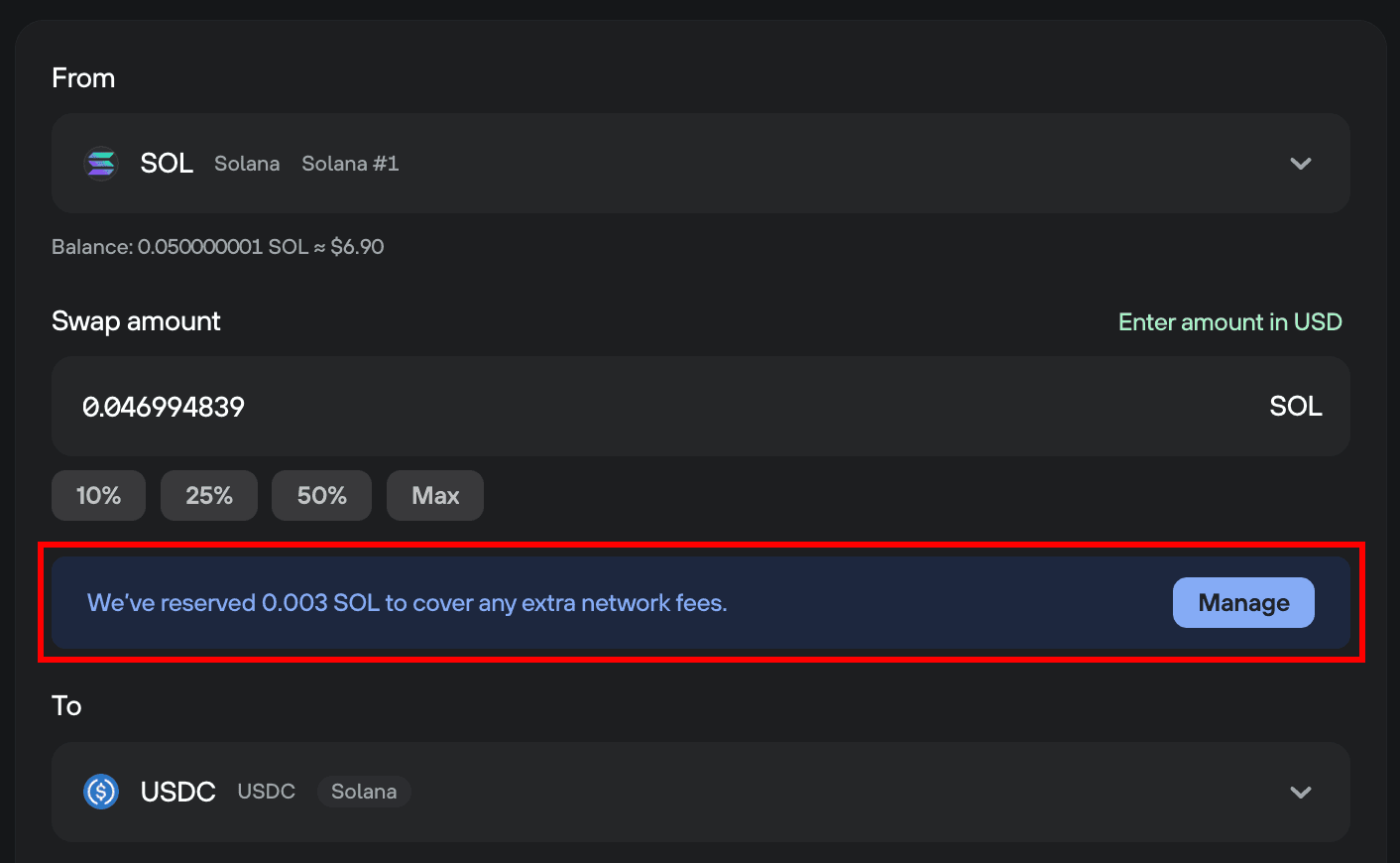Click the grey USDC ticker label
This screenshot has width=1400, height=863.
pos(267,792)
